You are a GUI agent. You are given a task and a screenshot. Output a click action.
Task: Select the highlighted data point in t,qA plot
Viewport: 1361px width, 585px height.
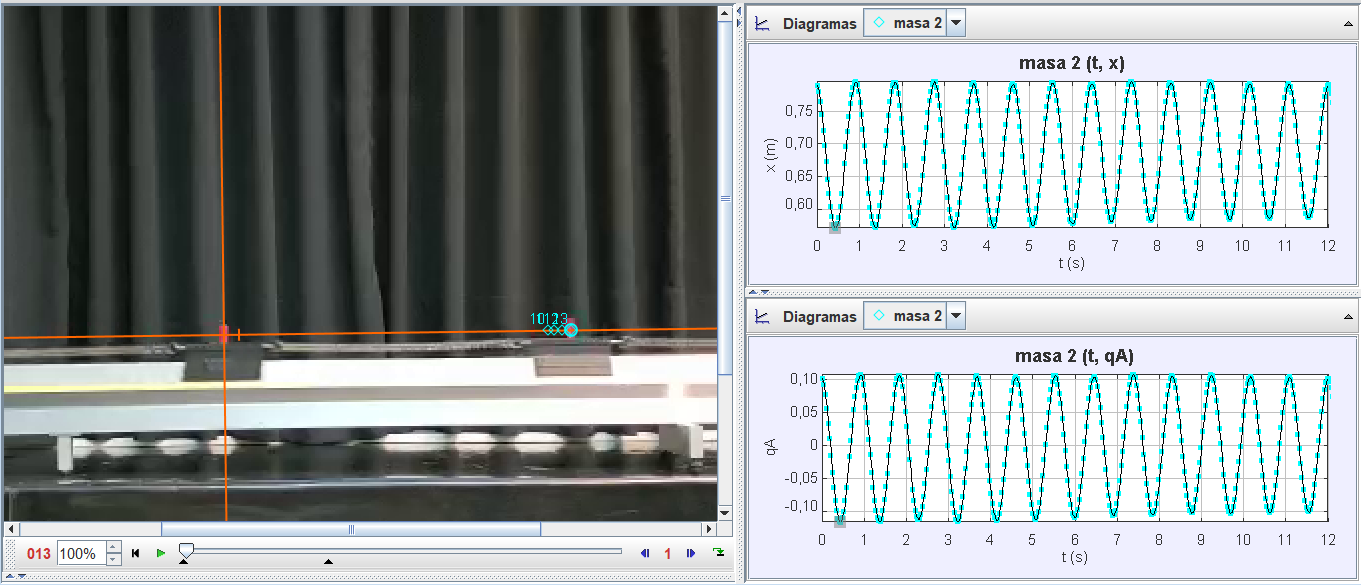click(840, 521)
